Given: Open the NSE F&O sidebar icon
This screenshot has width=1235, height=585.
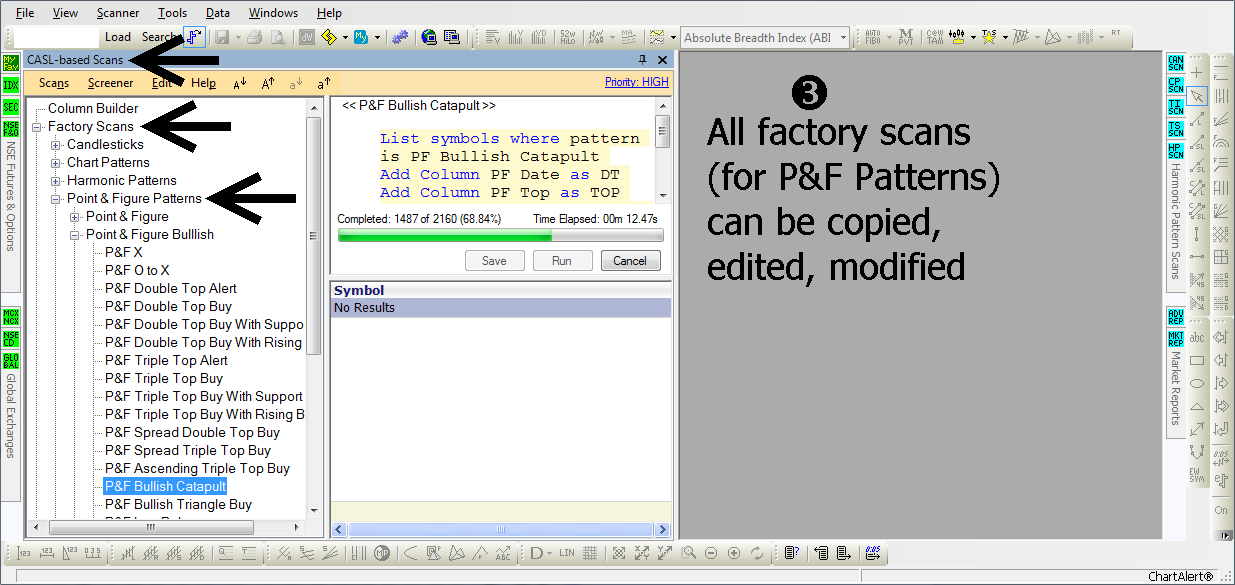Looking at the screenshot, I should pyautogui.click(x=11, y=129).
